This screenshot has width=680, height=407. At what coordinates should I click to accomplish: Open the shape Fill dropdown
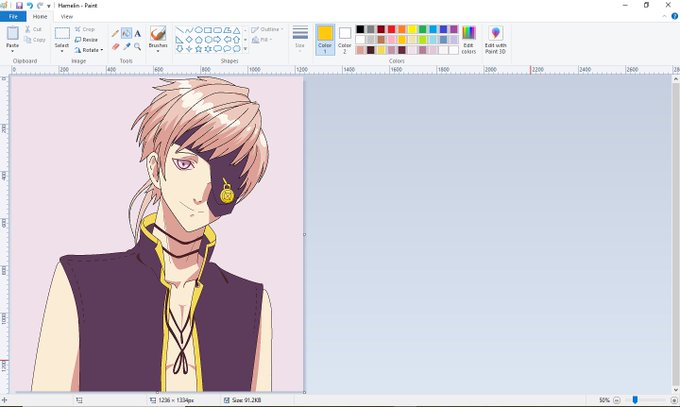click(x=262, y=39)
